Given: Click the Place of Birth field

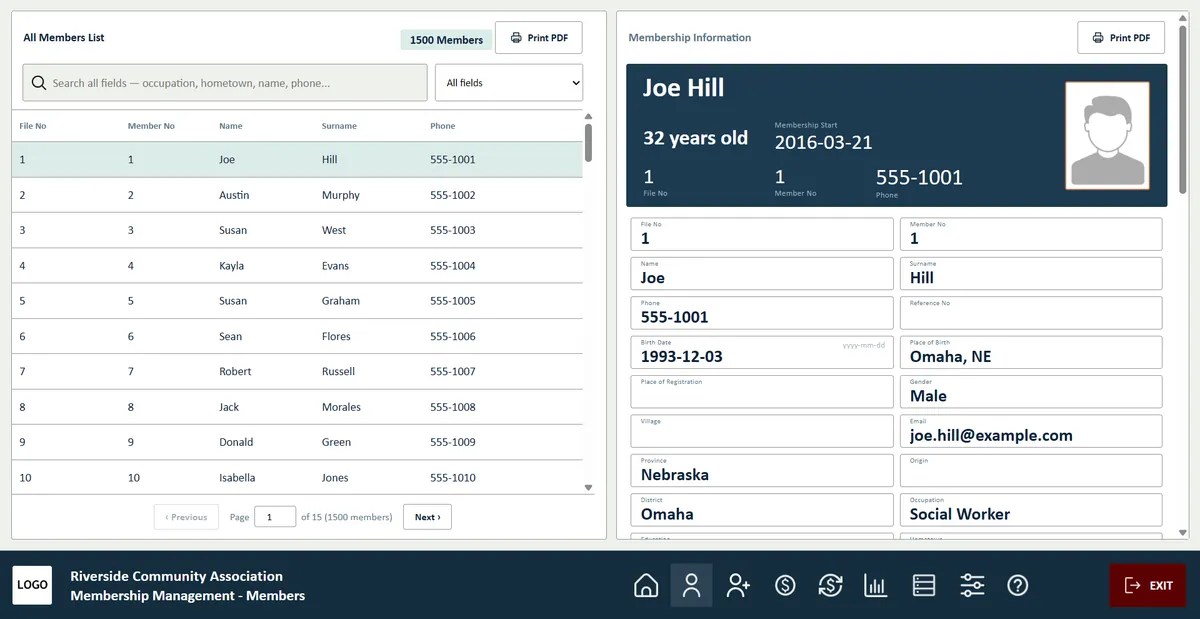Looking at the screenshot, I should tap(1031, 352).
